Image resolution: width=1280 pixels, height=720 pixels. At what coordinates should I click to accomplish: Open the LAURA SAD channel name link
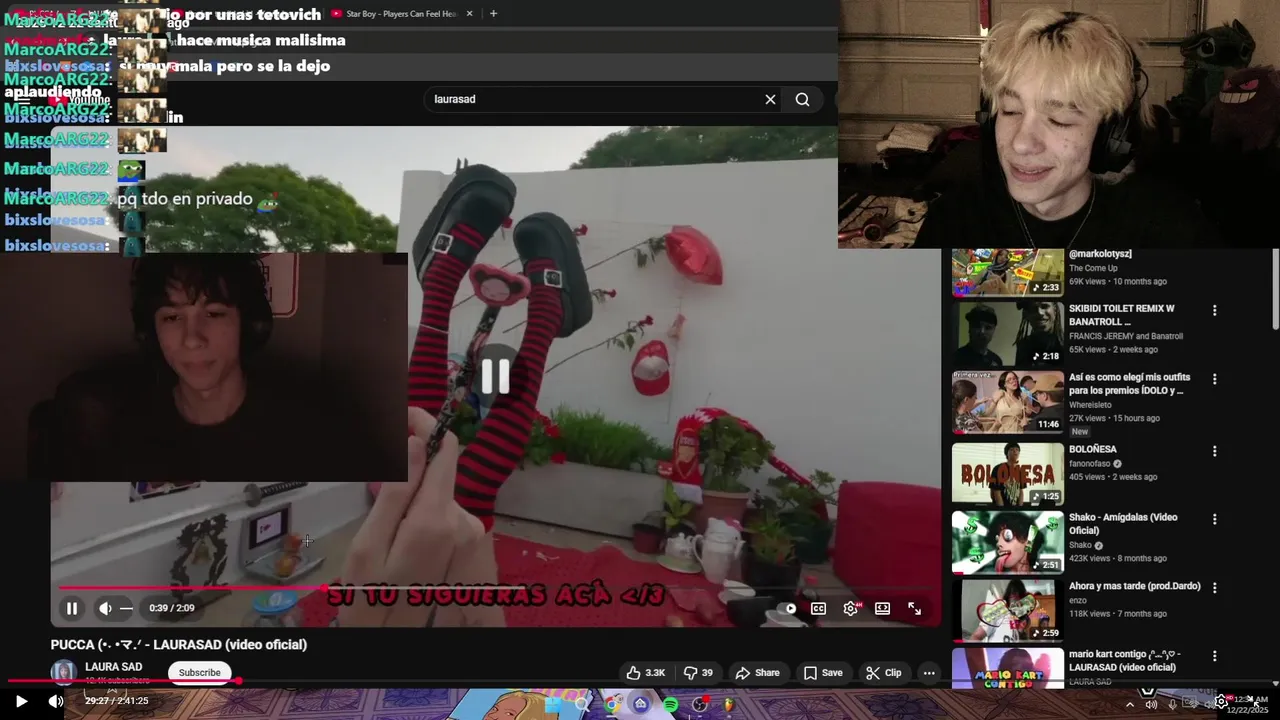tap(113, 667)
